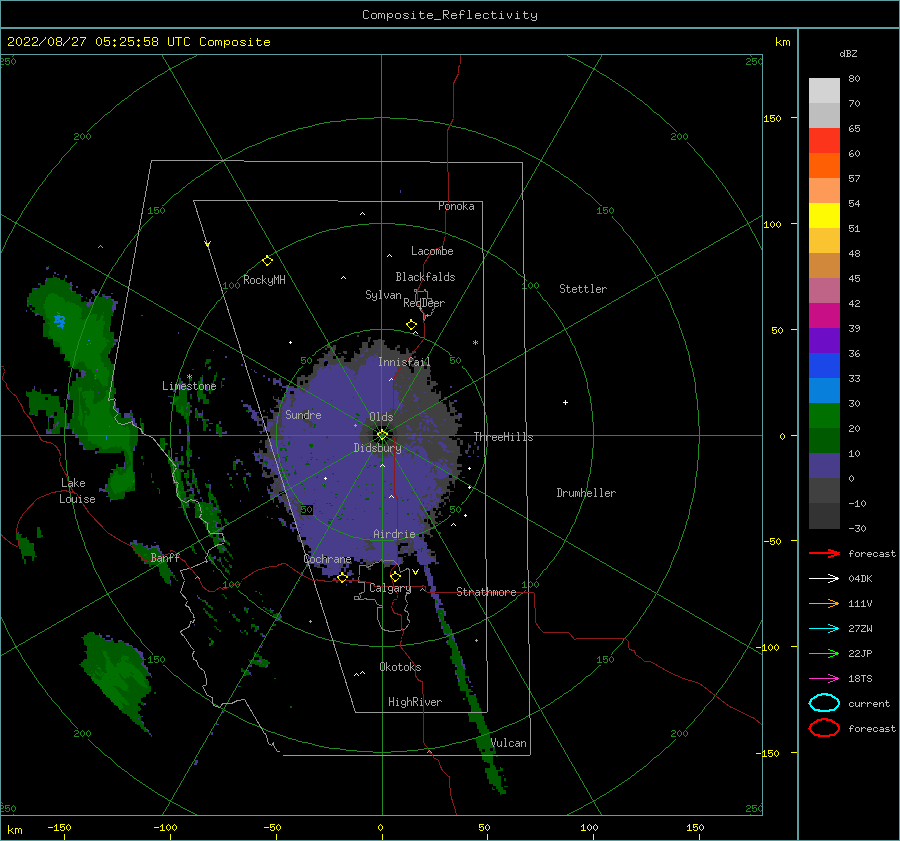Click the cyan 27ZW arrow icon
Viewport: 900px width, 841px height.
click(824, 629)
